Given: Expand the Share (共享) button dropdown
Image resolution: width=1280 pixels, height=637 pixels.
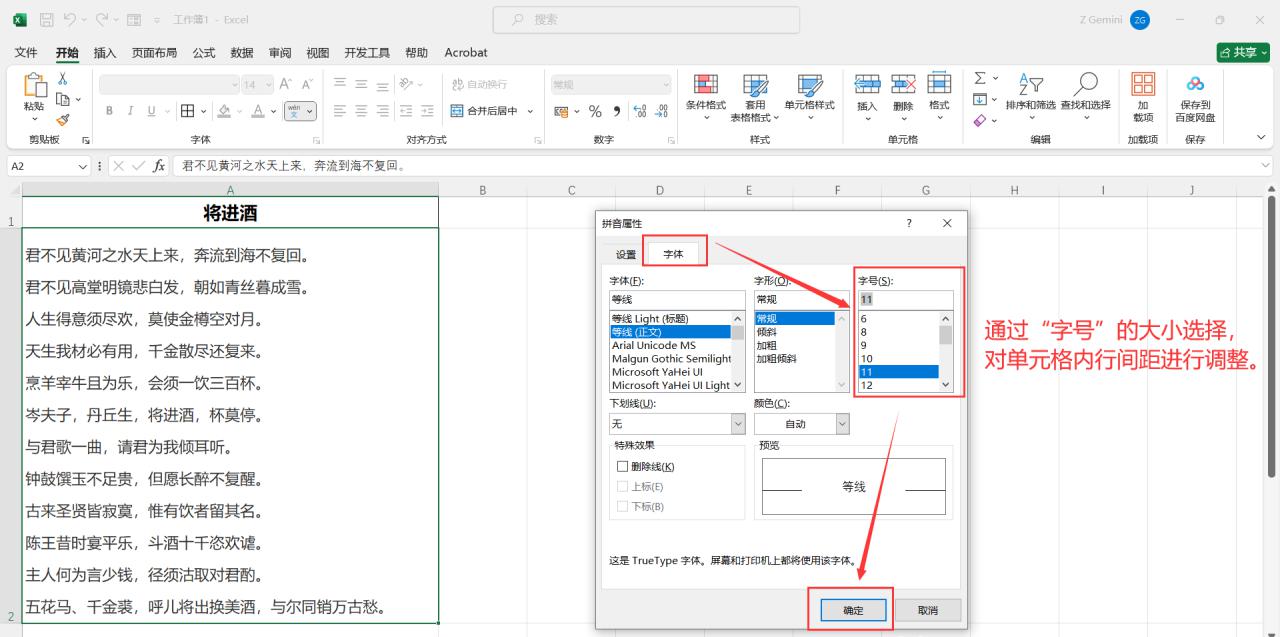Looking at the screenshot, I should click(1264, 52).
